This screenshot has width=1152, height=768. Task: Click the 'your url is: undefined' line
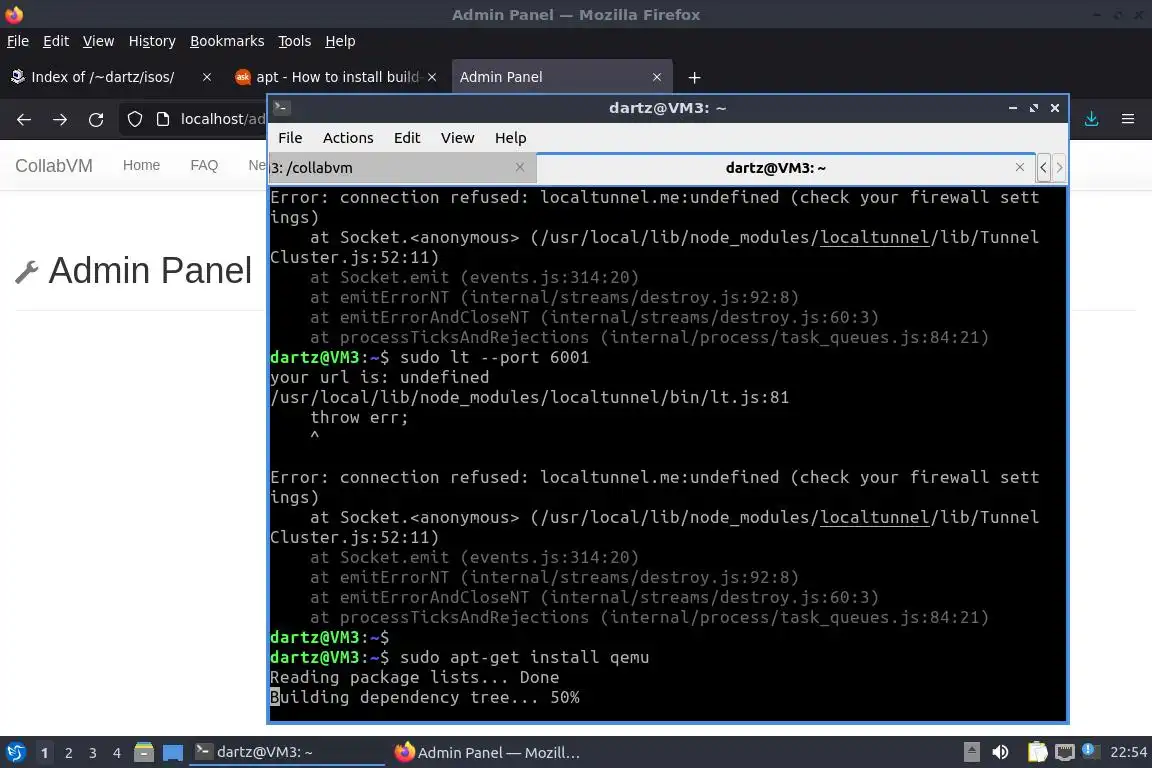379,377
